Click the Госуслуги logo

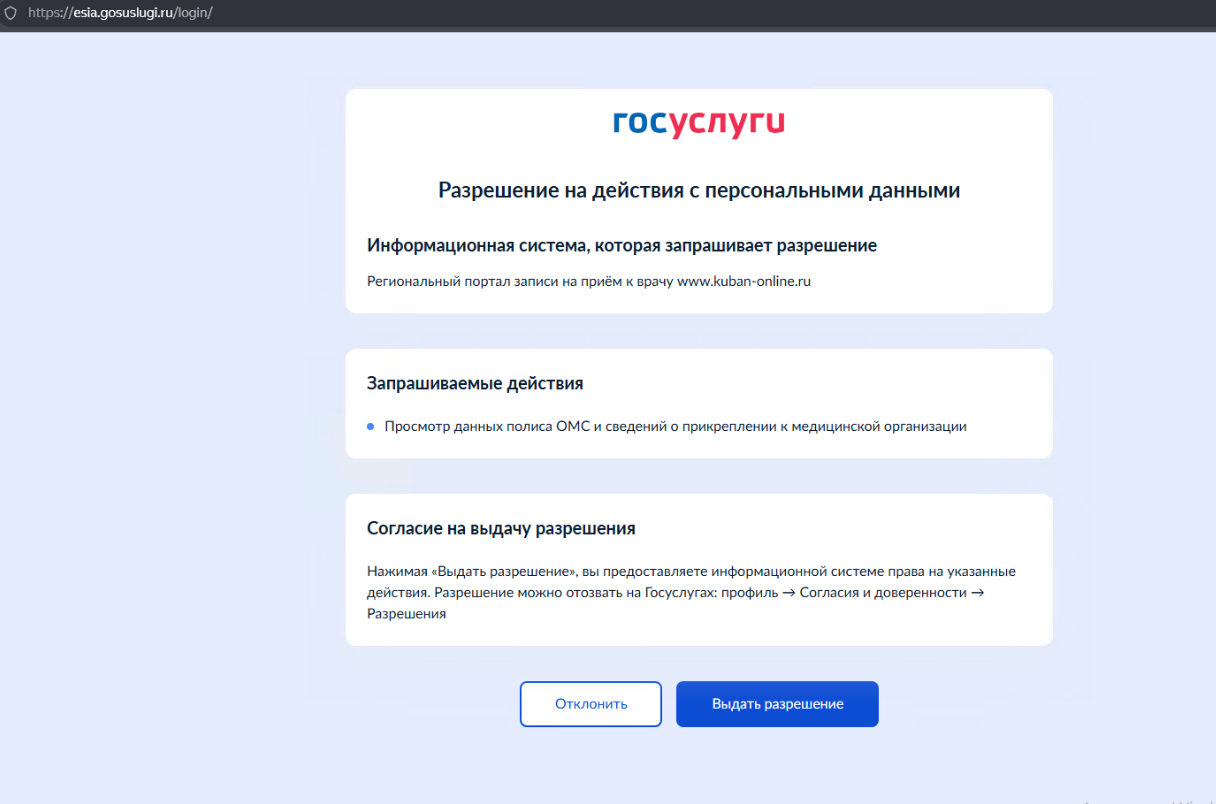pos(698,123)
